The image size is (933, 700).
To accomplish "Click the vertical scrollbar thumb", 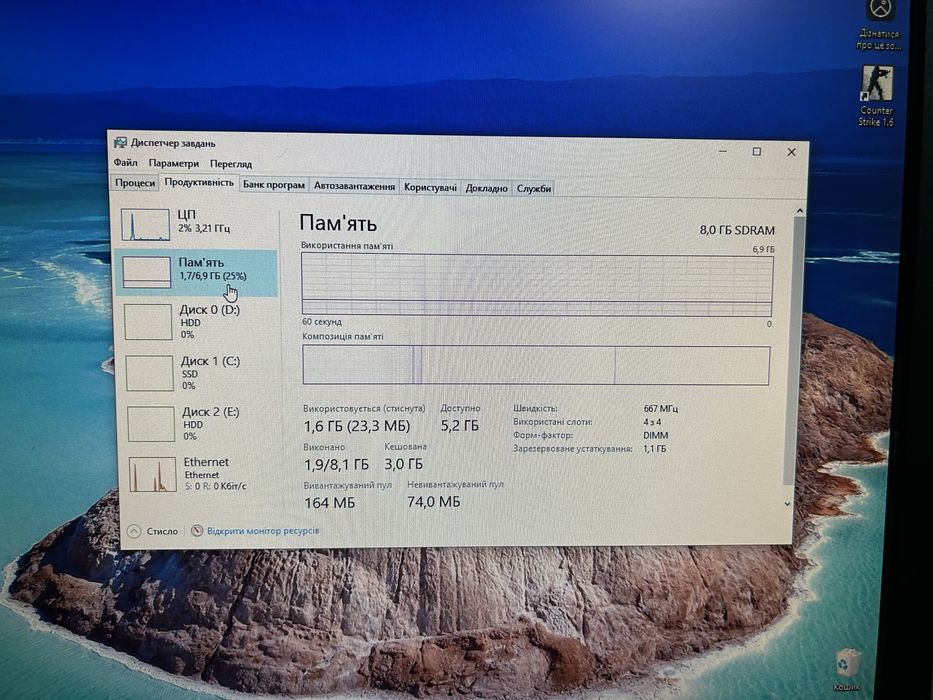I will coord(794,351).
